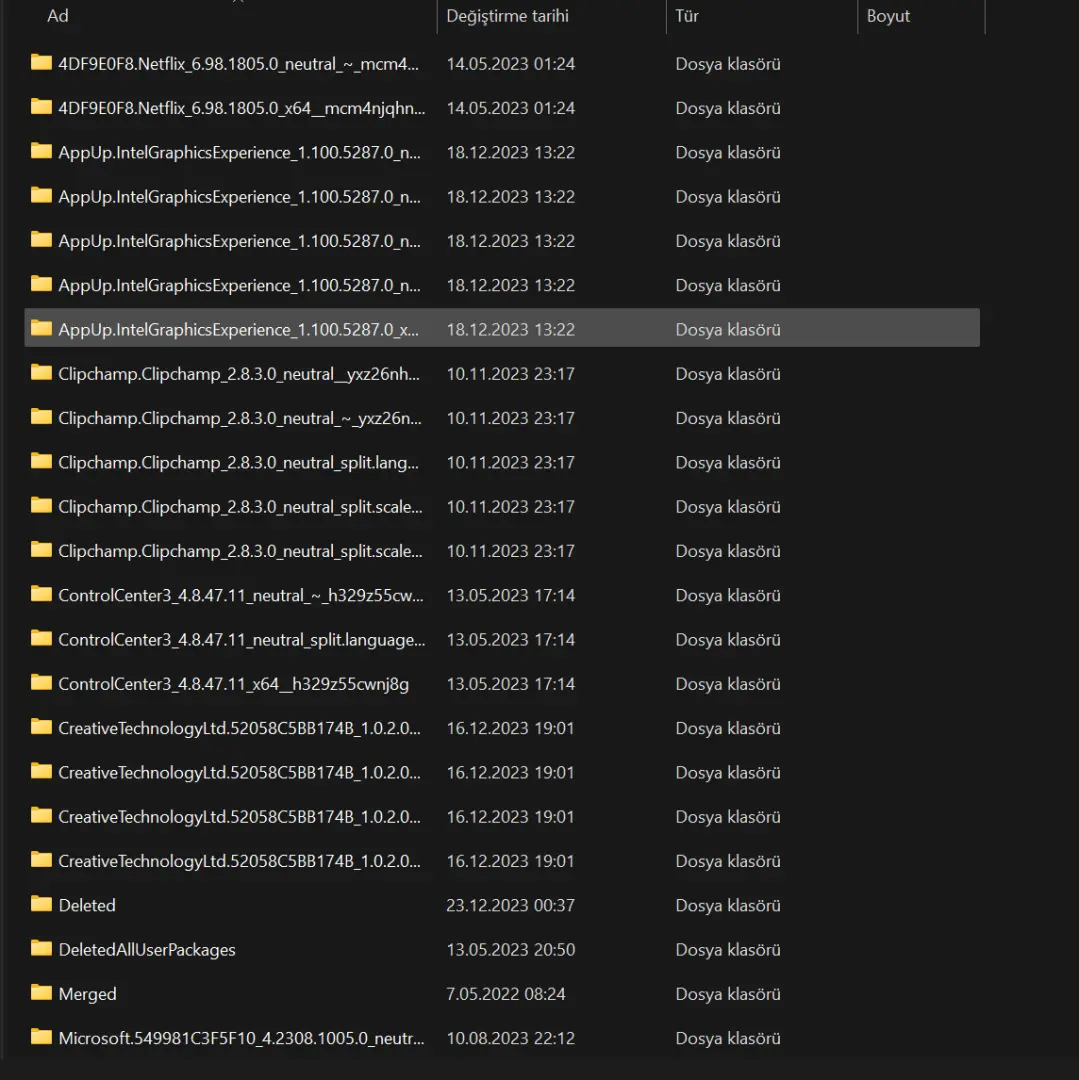The width and height of the screenshot is (1079, 1080).
Task: Select 4DF9E0F8.Netflix_6.98.1805.0_x64__mcm4njqhn... folder name
Action: tap(242, 108)
